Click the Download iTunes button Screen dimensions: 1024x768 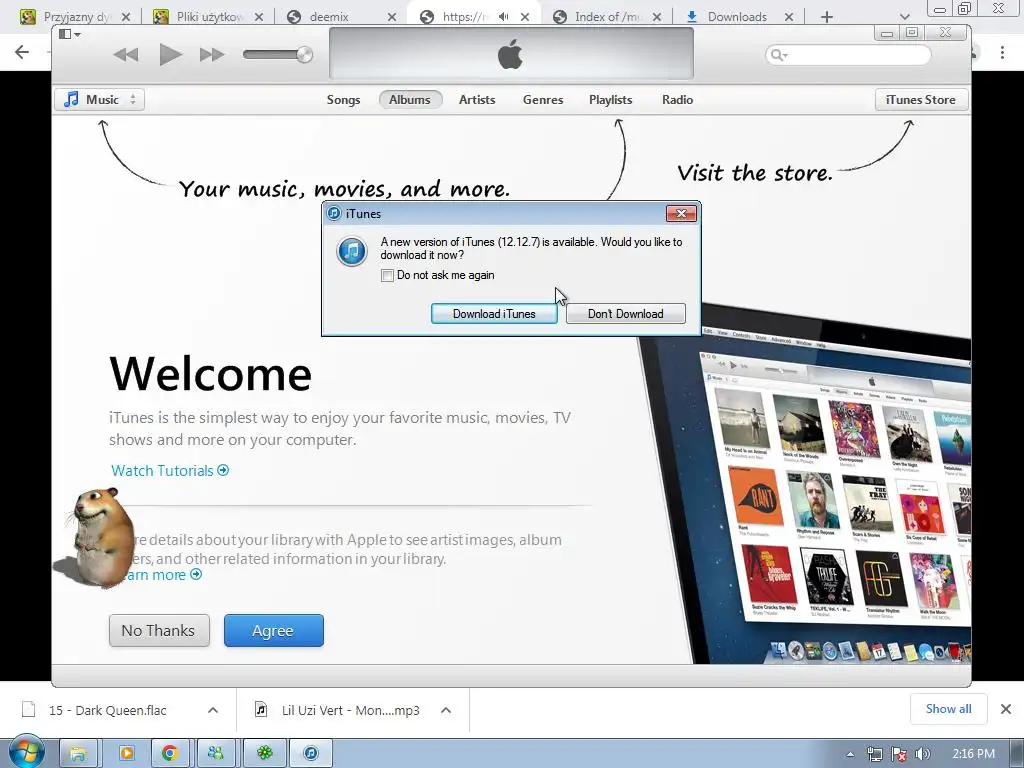(x=494, y=313)
